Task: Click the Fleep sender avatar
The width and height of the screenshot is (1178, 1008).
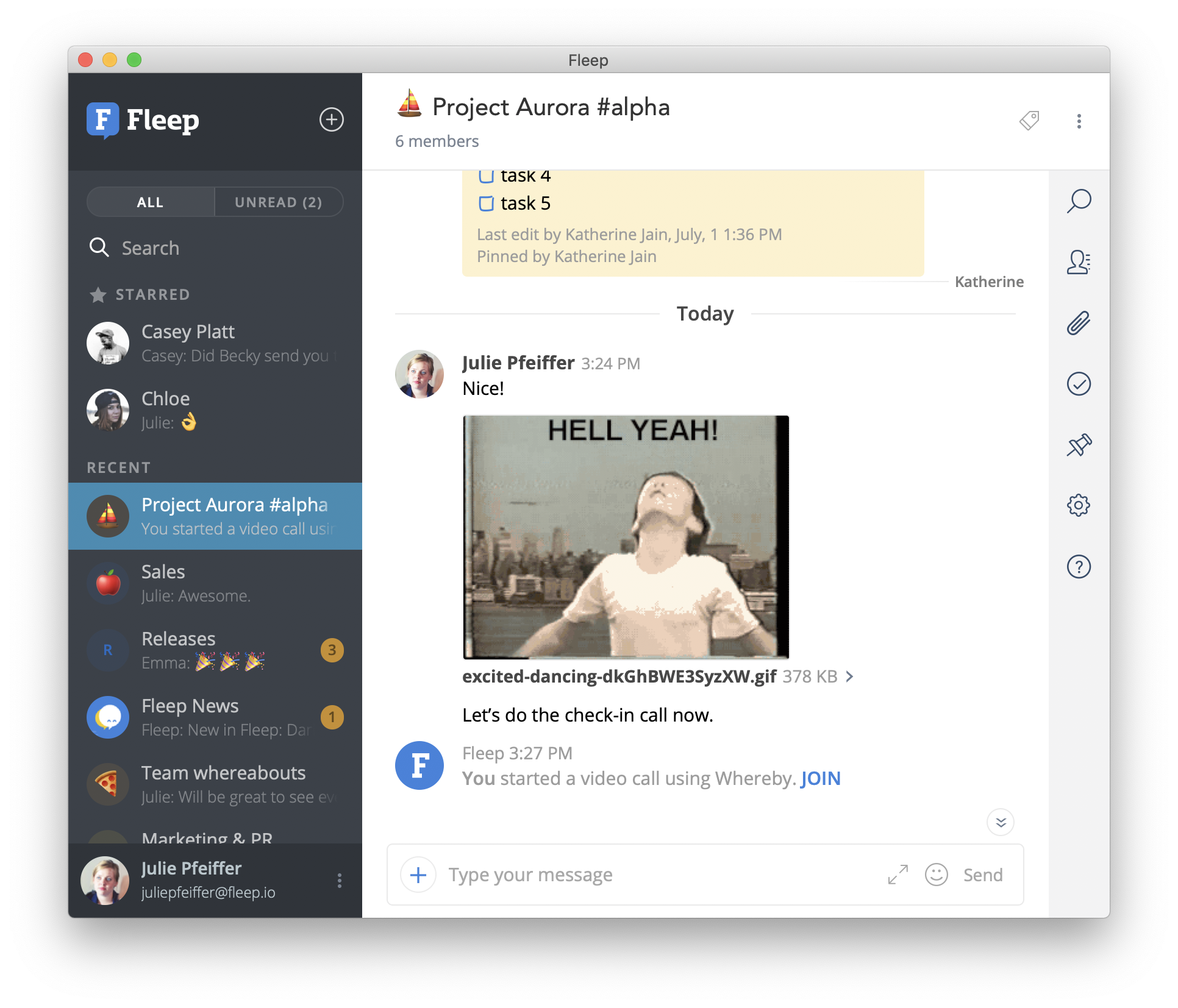Action: tap(419, 765)
